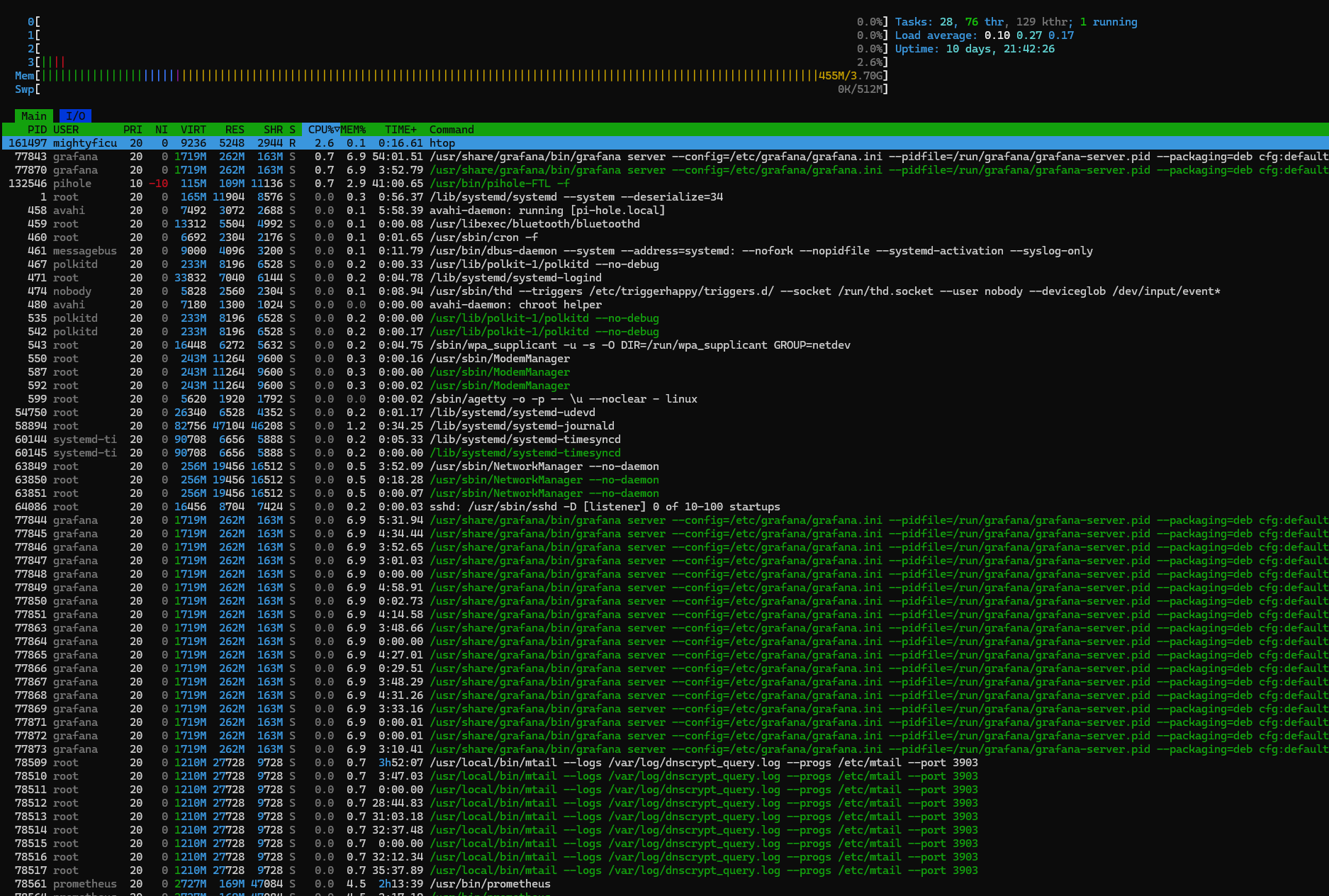Click the 455M/3.70G memory value
This screenshot has height=896, width=1329.
click(x=851, y=76)
